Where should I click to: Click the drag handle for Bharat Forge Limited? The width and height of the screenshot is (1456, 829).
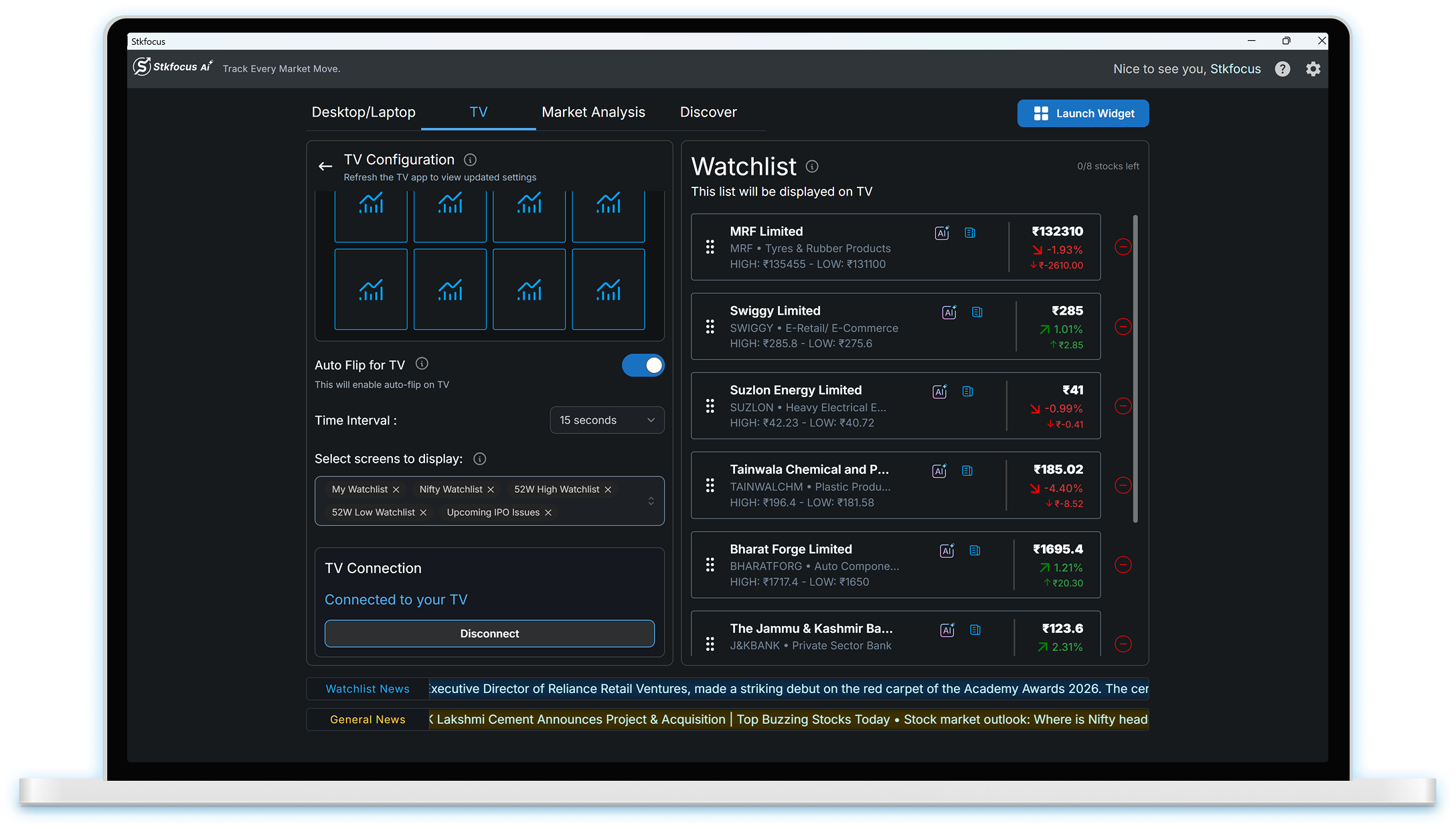pos(710,565)
